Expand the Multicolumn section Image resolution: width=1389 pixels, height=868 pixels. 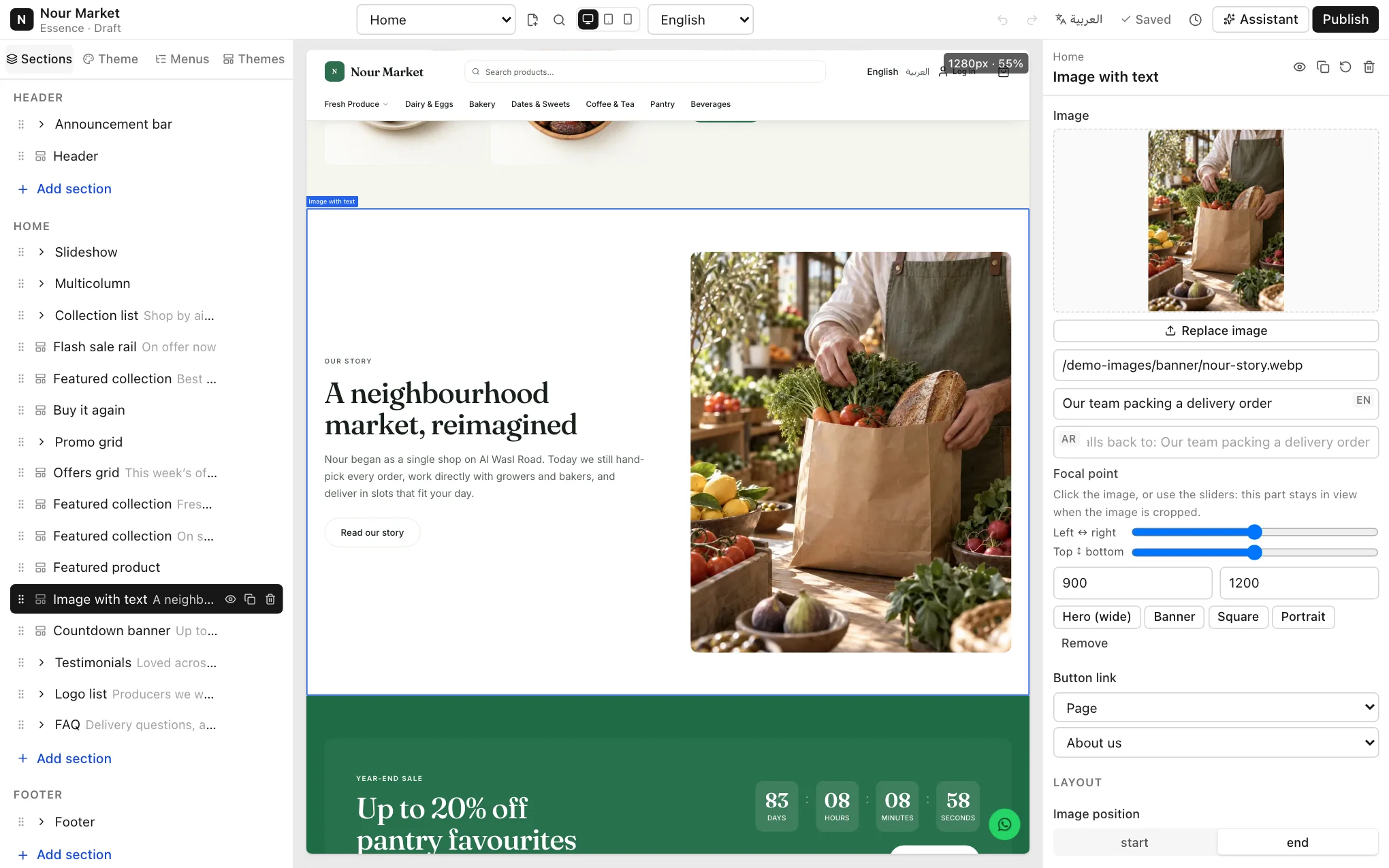(42, 283)
